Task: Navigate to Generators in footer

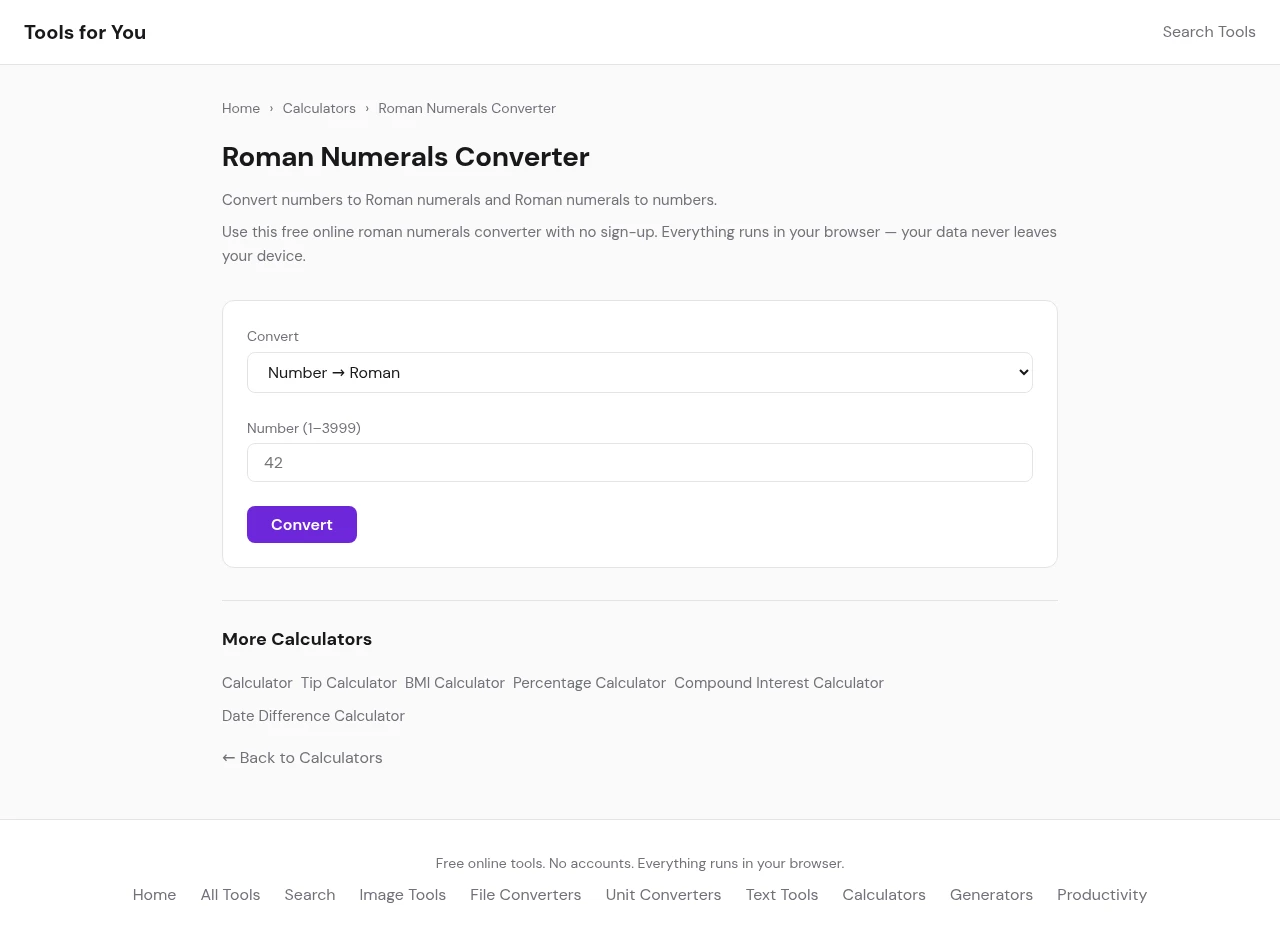Action: [x=991, y=895]
